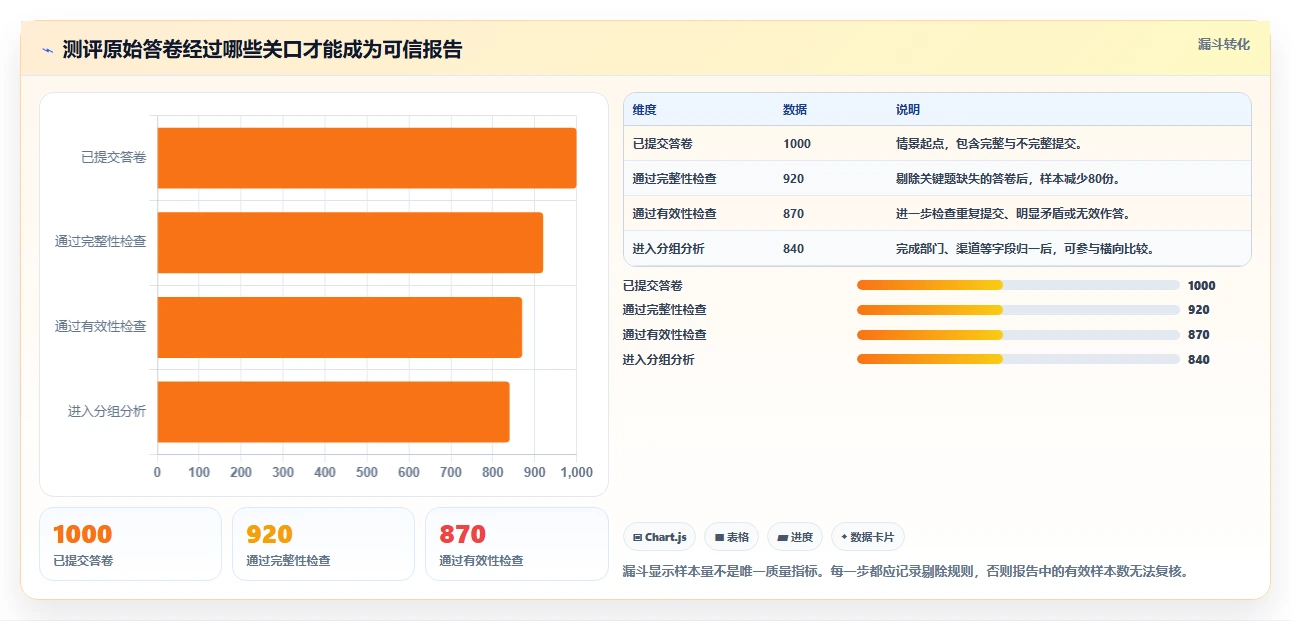
Task: Click table value 870
Action: click(x=794, y=214)
